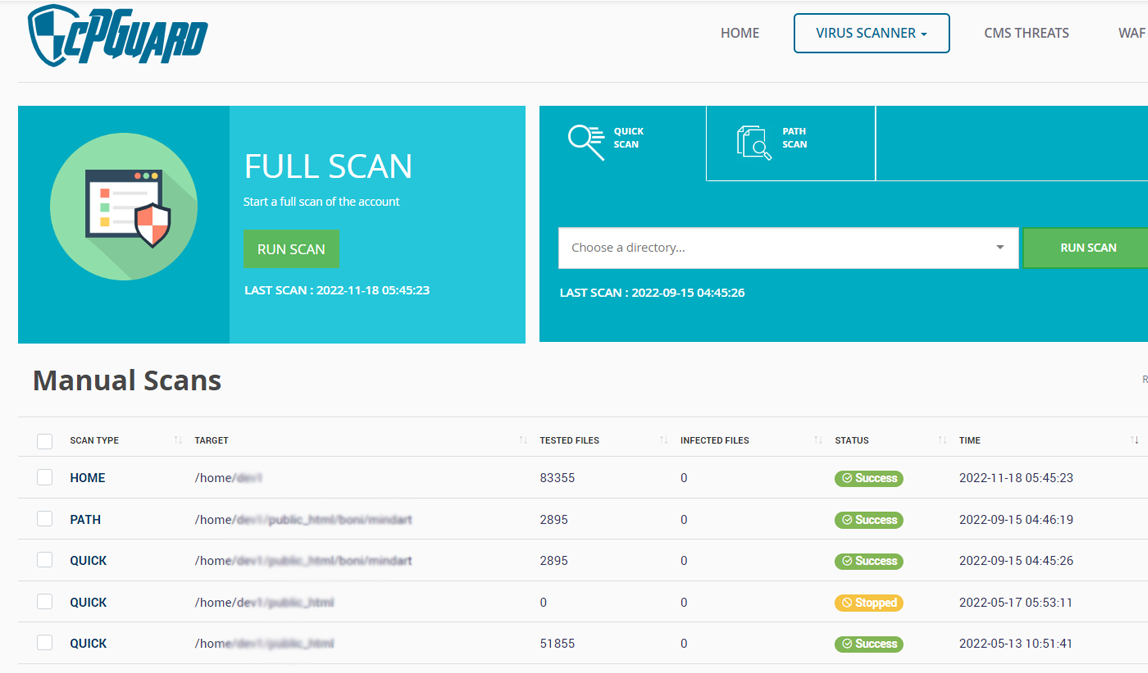Click tested files value 51855
The height and width of the screenshot is (673, 1148).
pos(557,643)
